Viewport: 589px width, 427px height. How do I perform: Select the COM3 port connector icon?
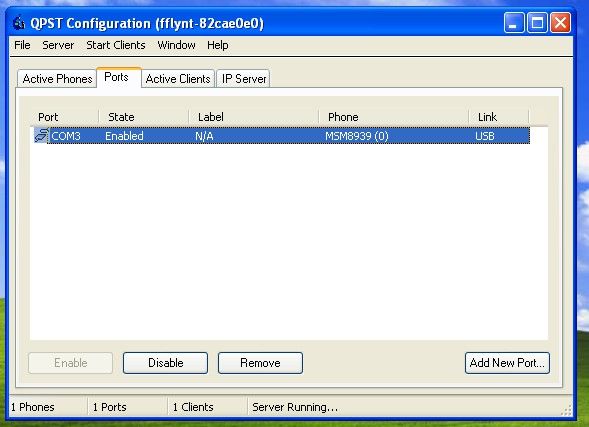click(x=41, y=136)
